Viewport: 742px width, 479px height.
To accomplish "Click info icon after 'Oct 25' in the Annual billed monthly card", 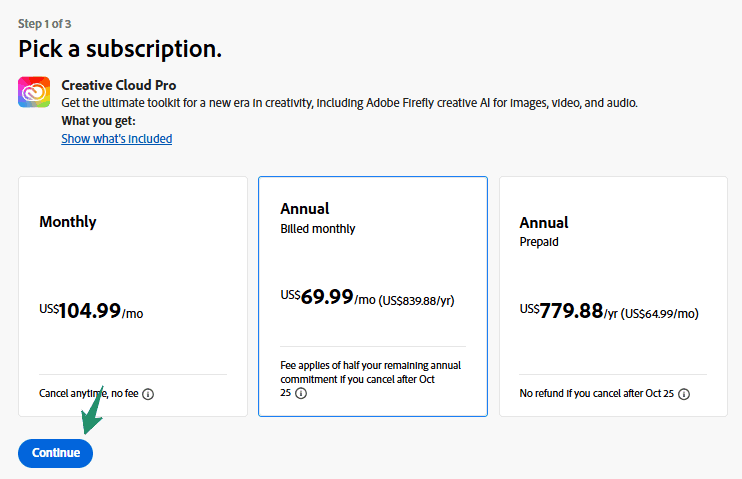I will tap(301, 394).
